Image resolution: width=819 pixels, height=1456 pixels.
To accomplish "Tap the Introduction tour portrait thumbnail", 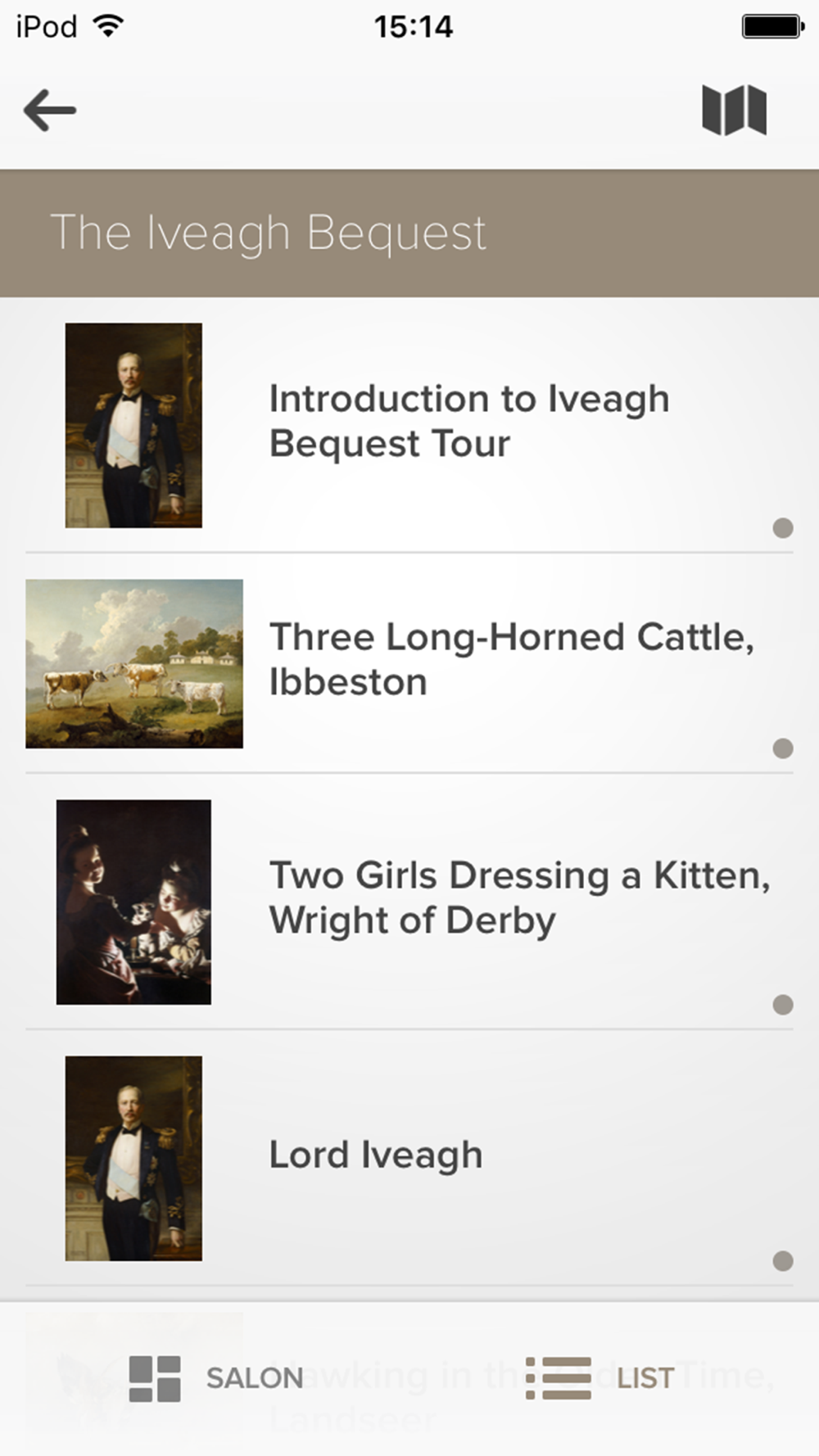I will (x=133, y=425).
